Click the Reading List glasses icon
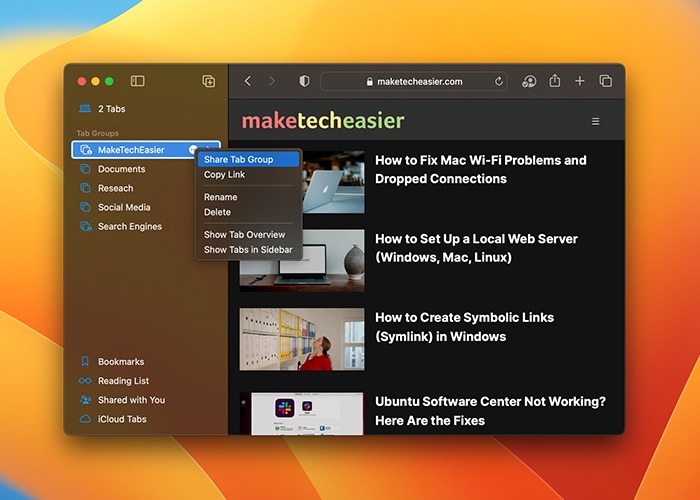 pos(85,381)
